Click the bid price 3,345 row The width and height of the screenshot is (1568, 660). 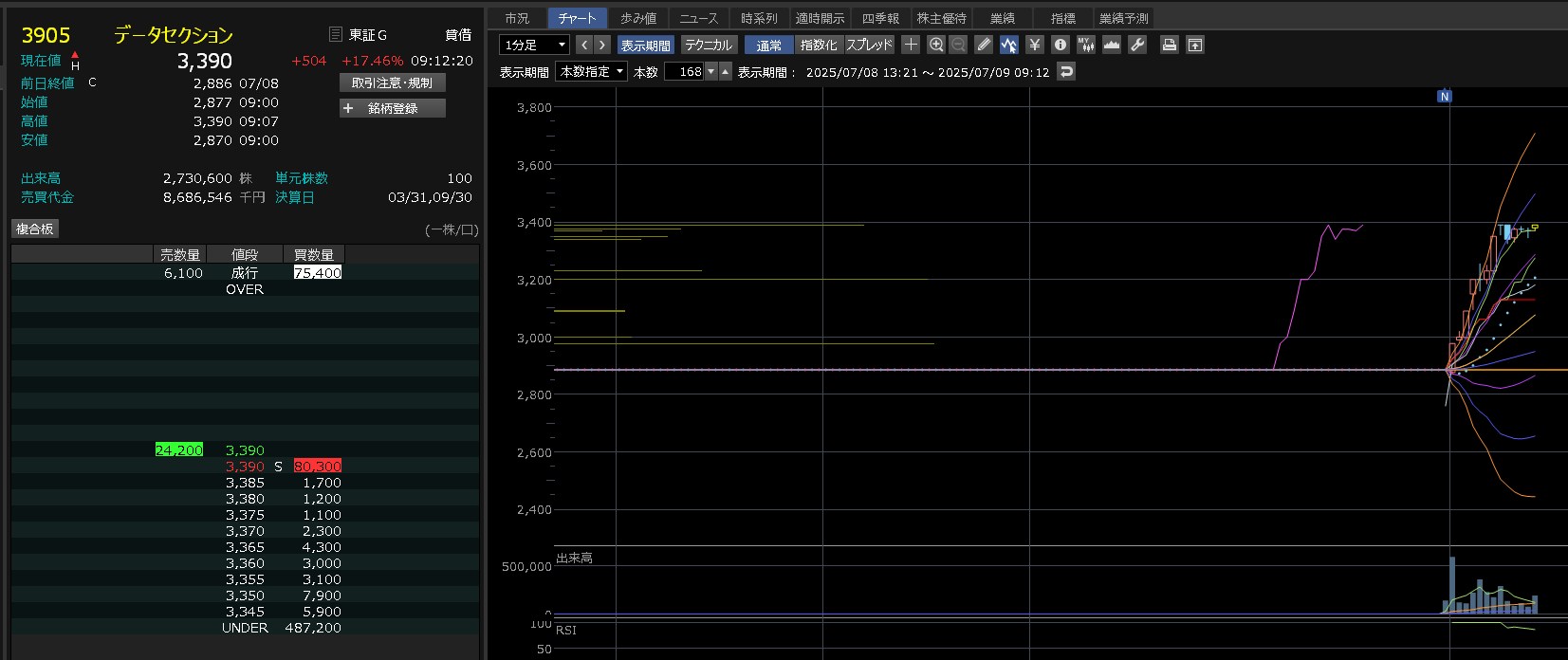[x=245, y=611]
